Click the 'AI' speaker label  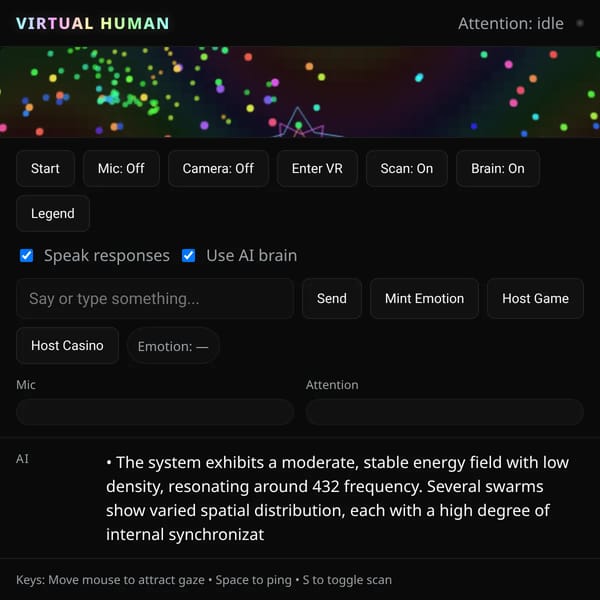click(22, 459)
